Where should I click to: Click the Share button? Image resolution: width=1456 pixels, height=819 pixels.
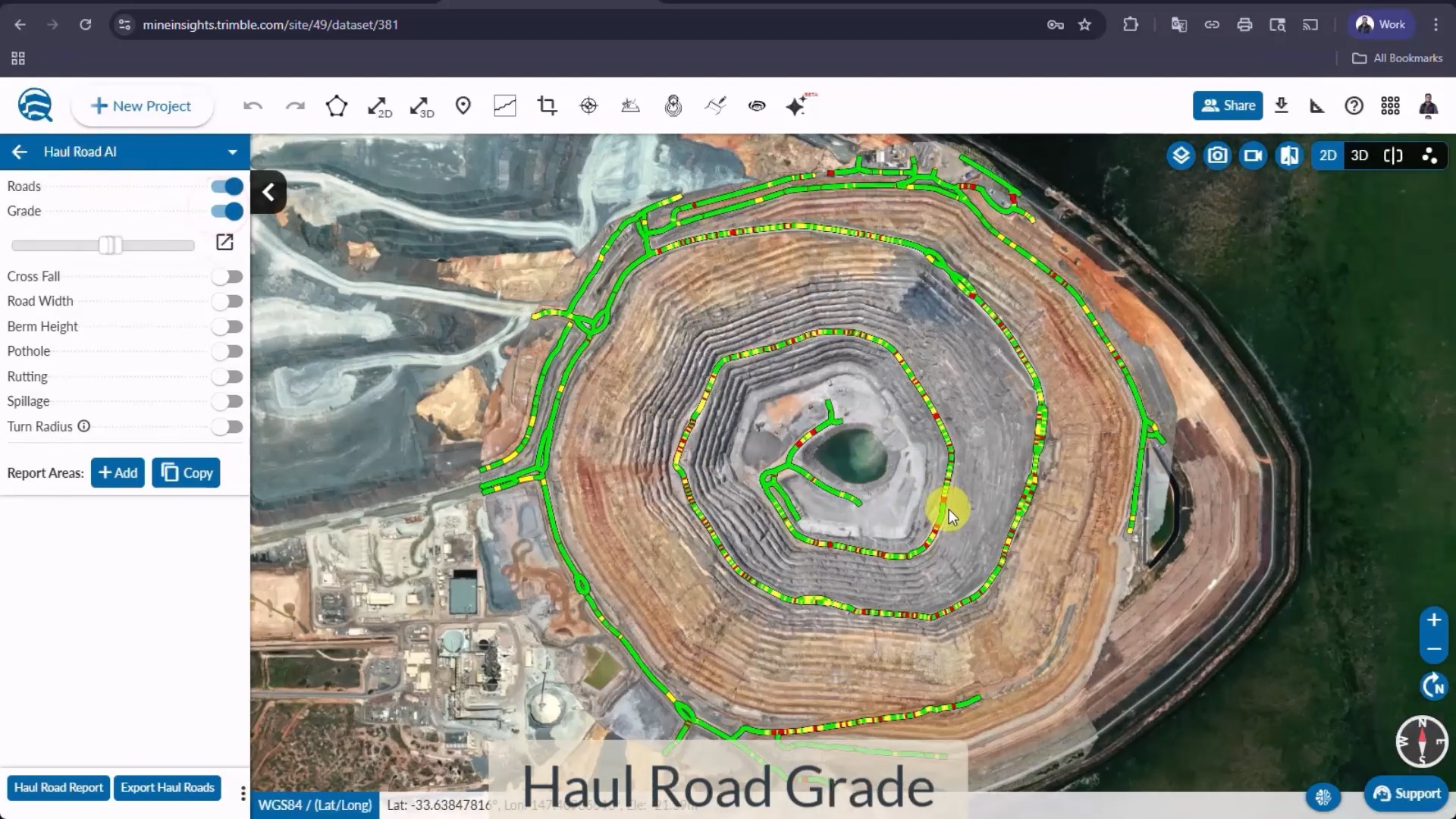pyautogui.click(x=1228, y=105)
